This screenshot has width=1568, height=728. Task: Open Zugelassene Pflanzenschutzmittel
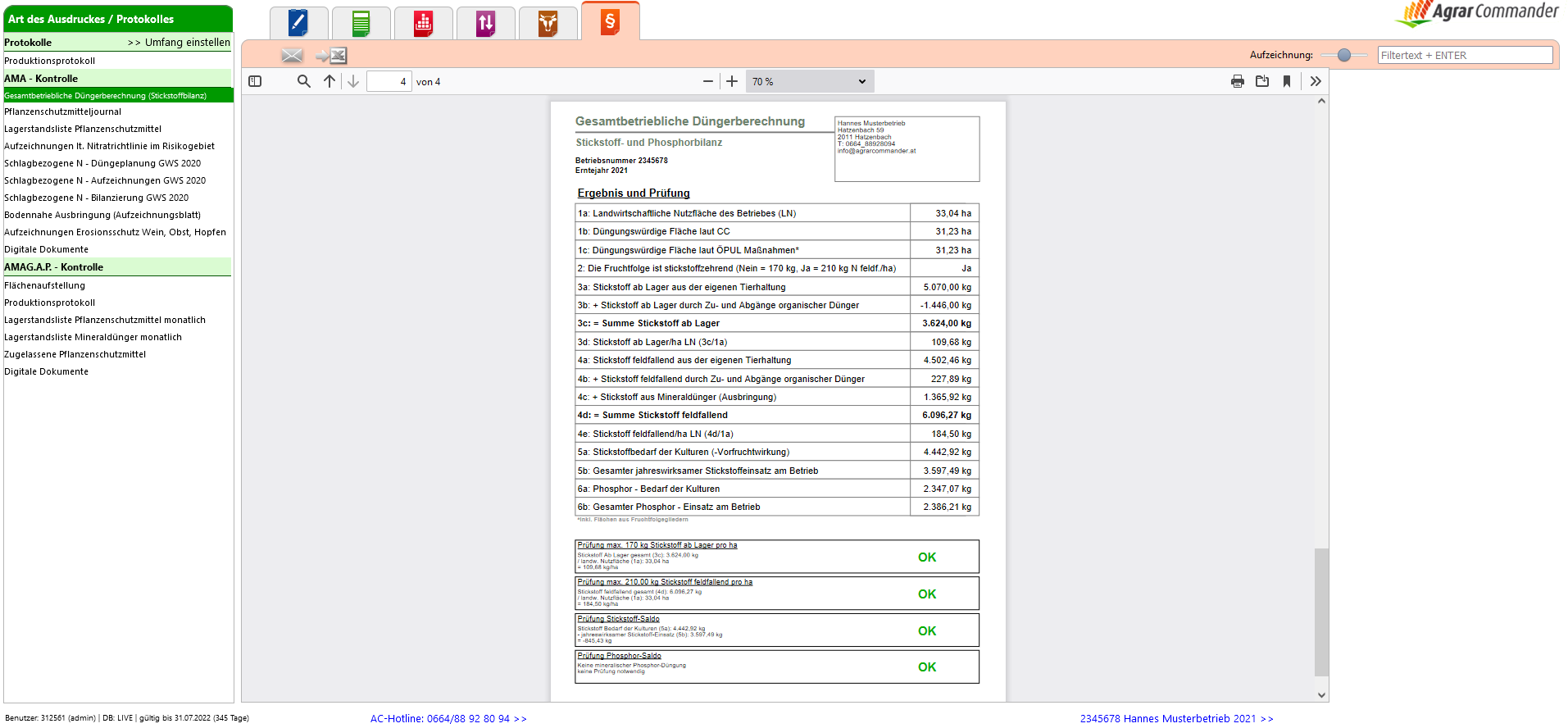75,354
